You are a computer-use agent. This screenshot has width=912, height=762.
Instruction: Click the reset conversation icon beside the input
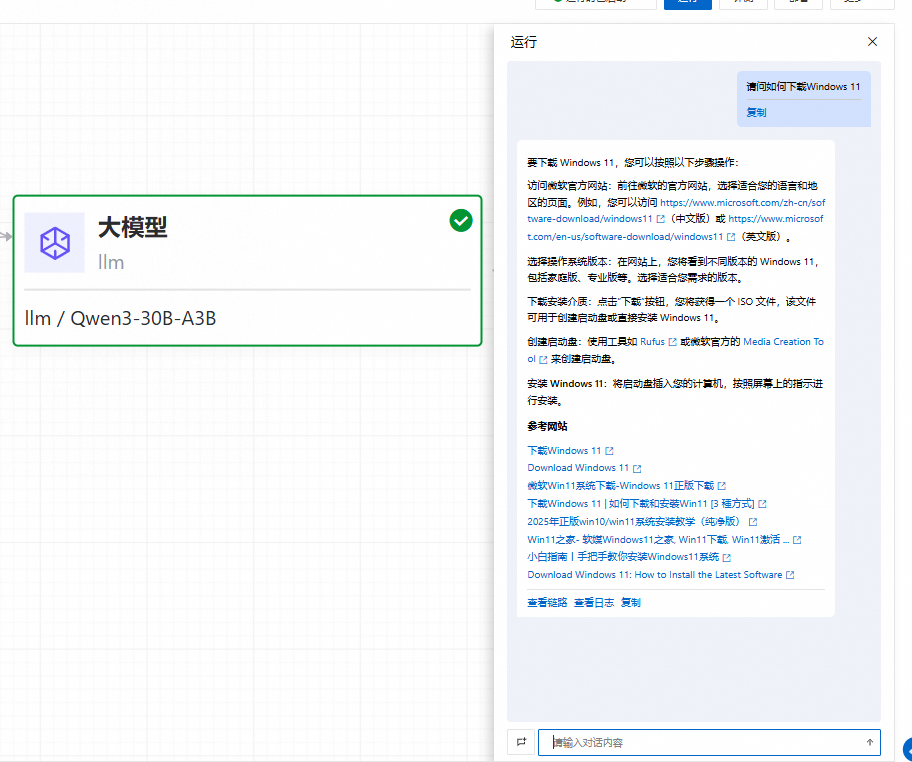click(x=521, y=742)
